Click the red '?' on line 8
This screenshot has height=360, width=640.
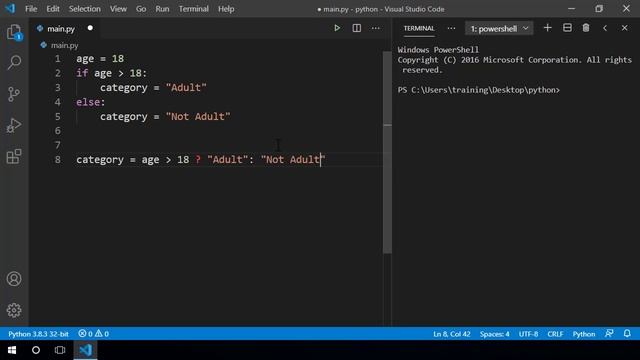tap(198, 160)
